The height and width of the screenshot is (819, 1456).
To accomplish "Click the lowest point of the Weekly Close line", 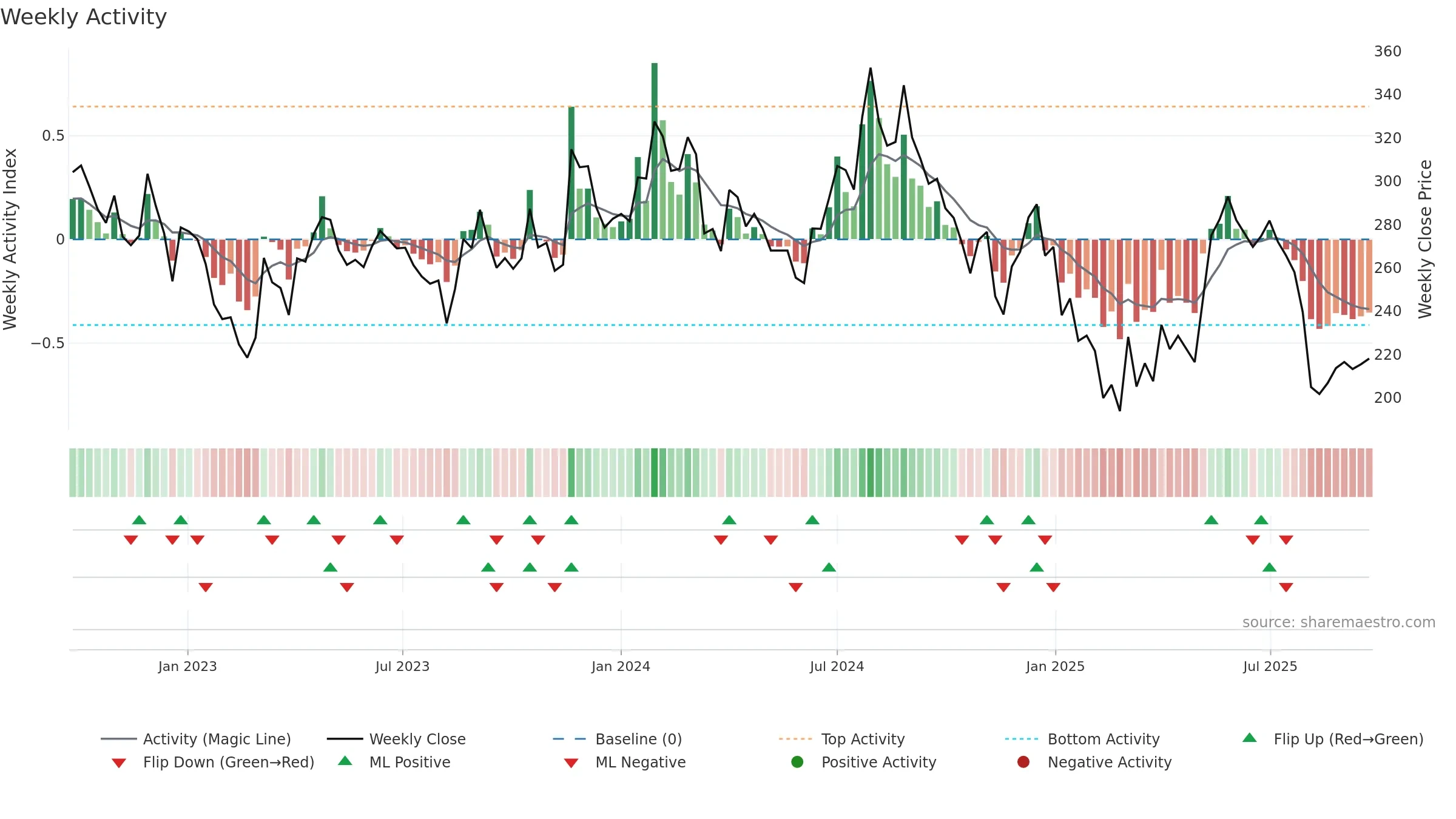I will point(1120,410).
